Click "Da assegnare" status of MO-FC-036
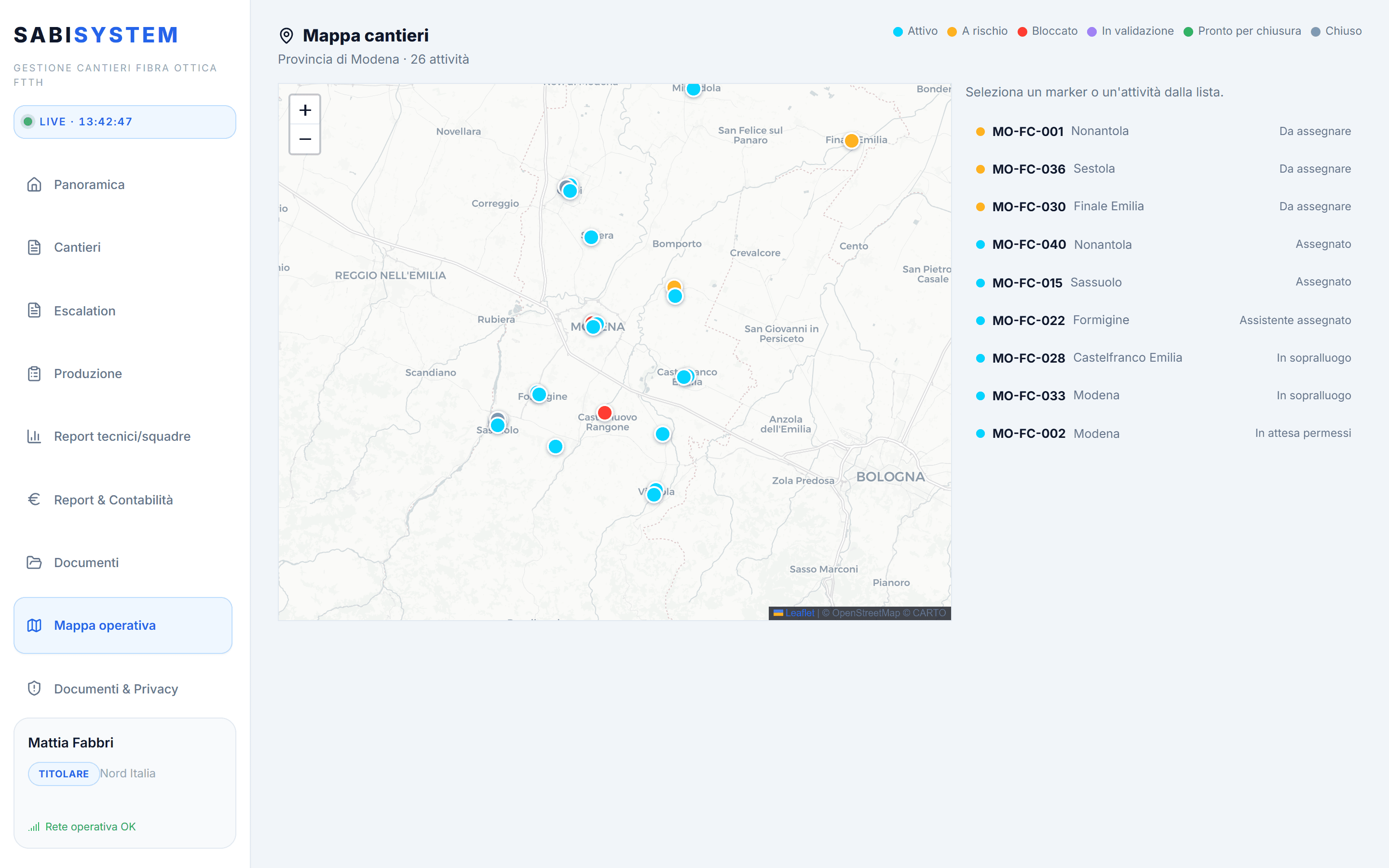 point(1315,169)
